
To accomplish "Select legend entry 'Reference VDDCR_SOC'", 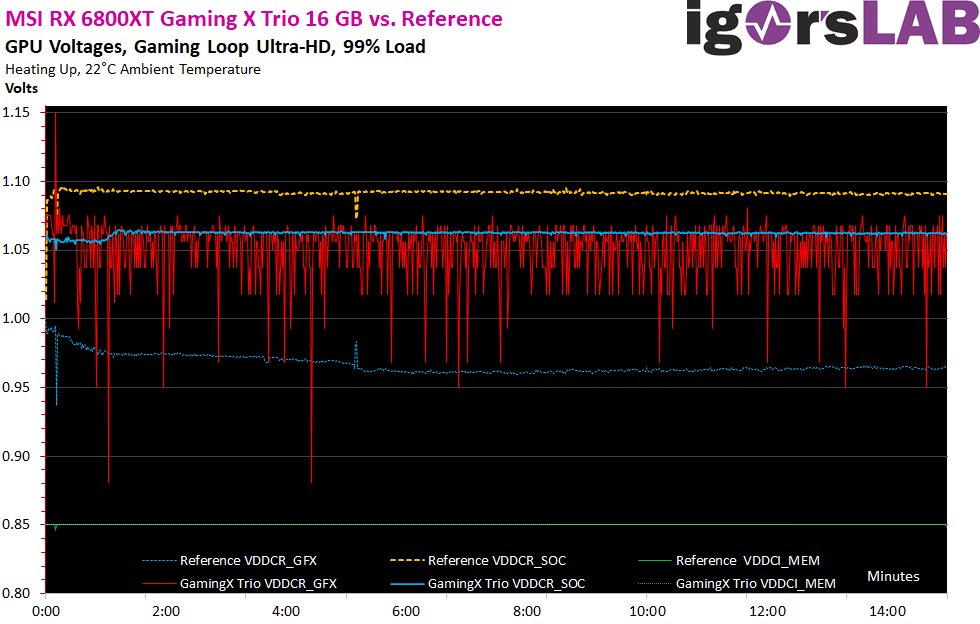I will tap(497, 561).
